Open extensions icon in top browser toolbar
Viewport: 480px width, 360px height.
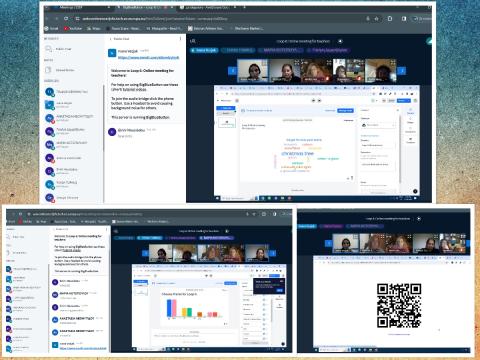point(390,18)
